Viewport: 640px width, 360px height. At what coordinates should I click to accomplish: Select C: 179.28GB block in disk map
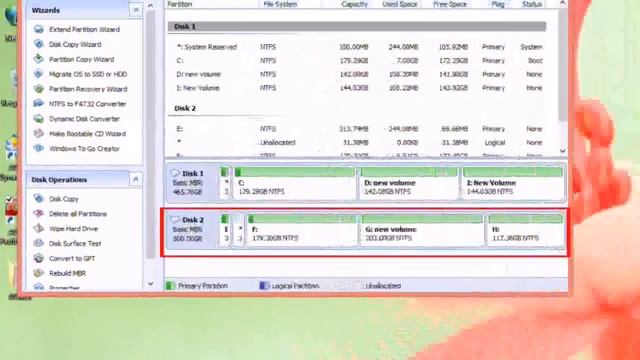[294, 183]
